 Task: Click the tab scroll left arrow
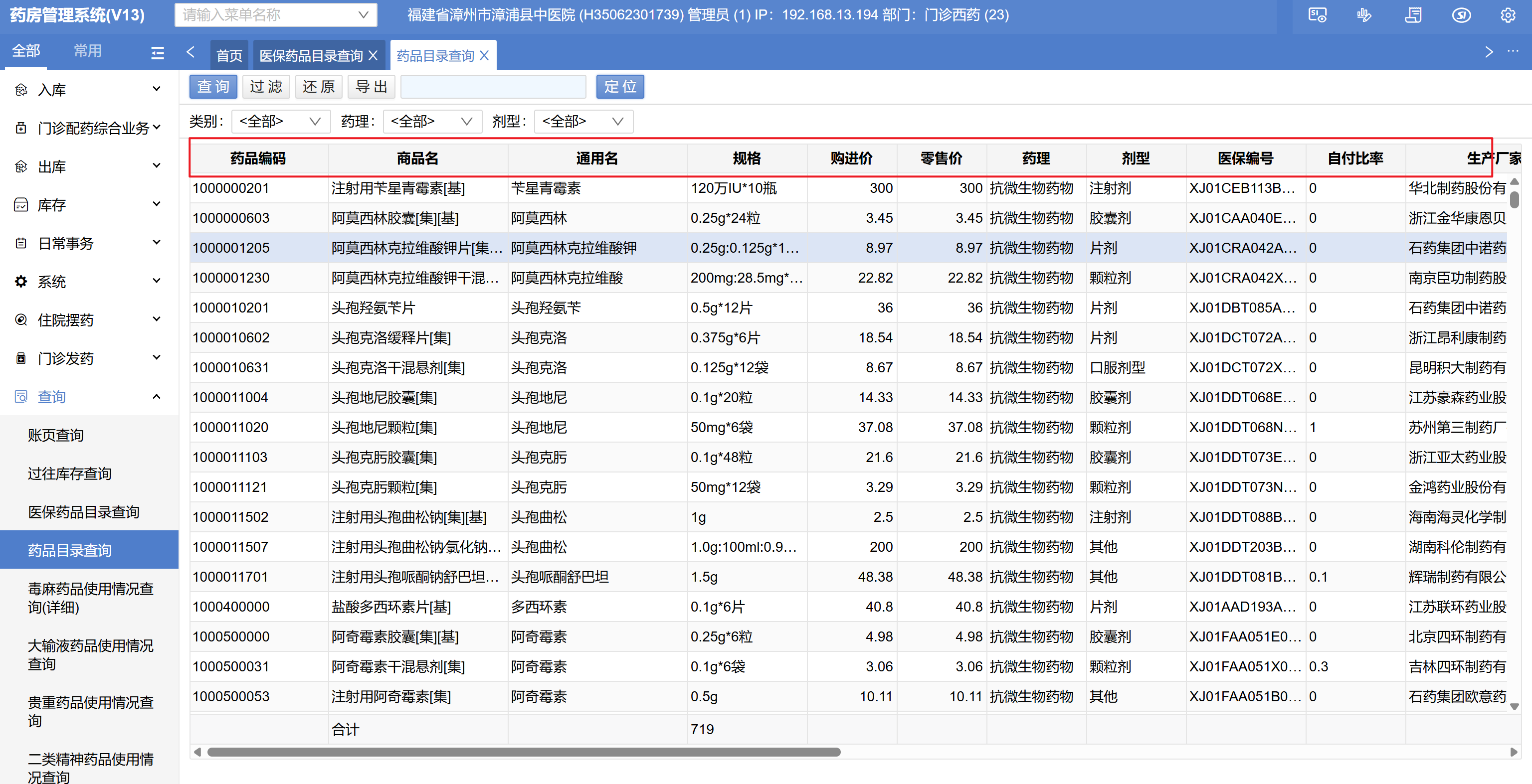tap(191, 52)
